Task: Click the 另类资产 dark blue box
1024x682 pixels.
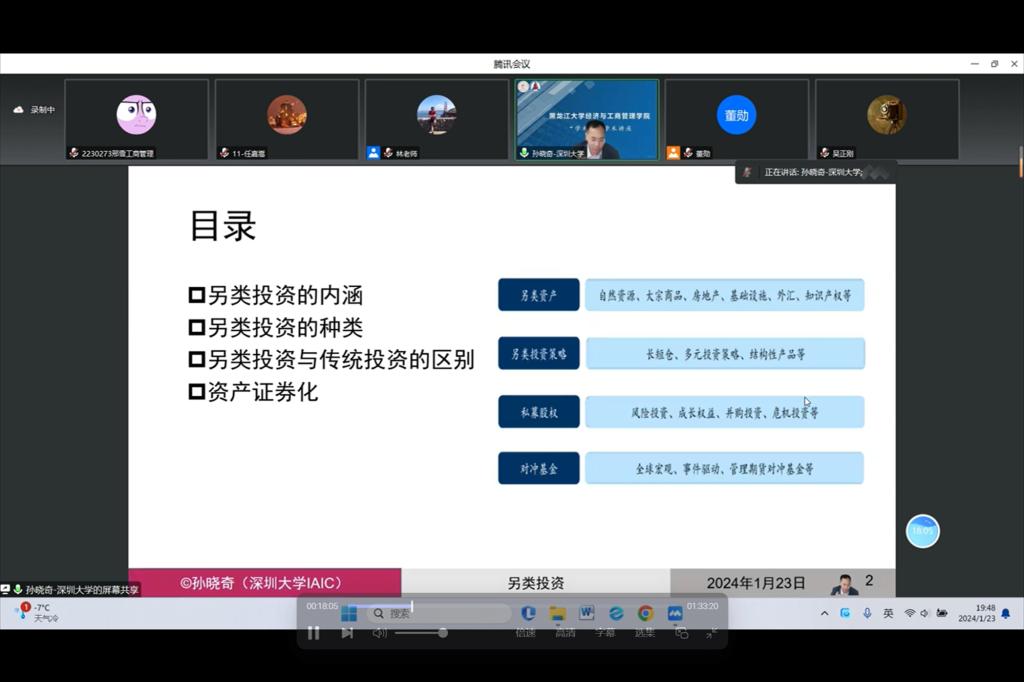Action: point(539,295)
